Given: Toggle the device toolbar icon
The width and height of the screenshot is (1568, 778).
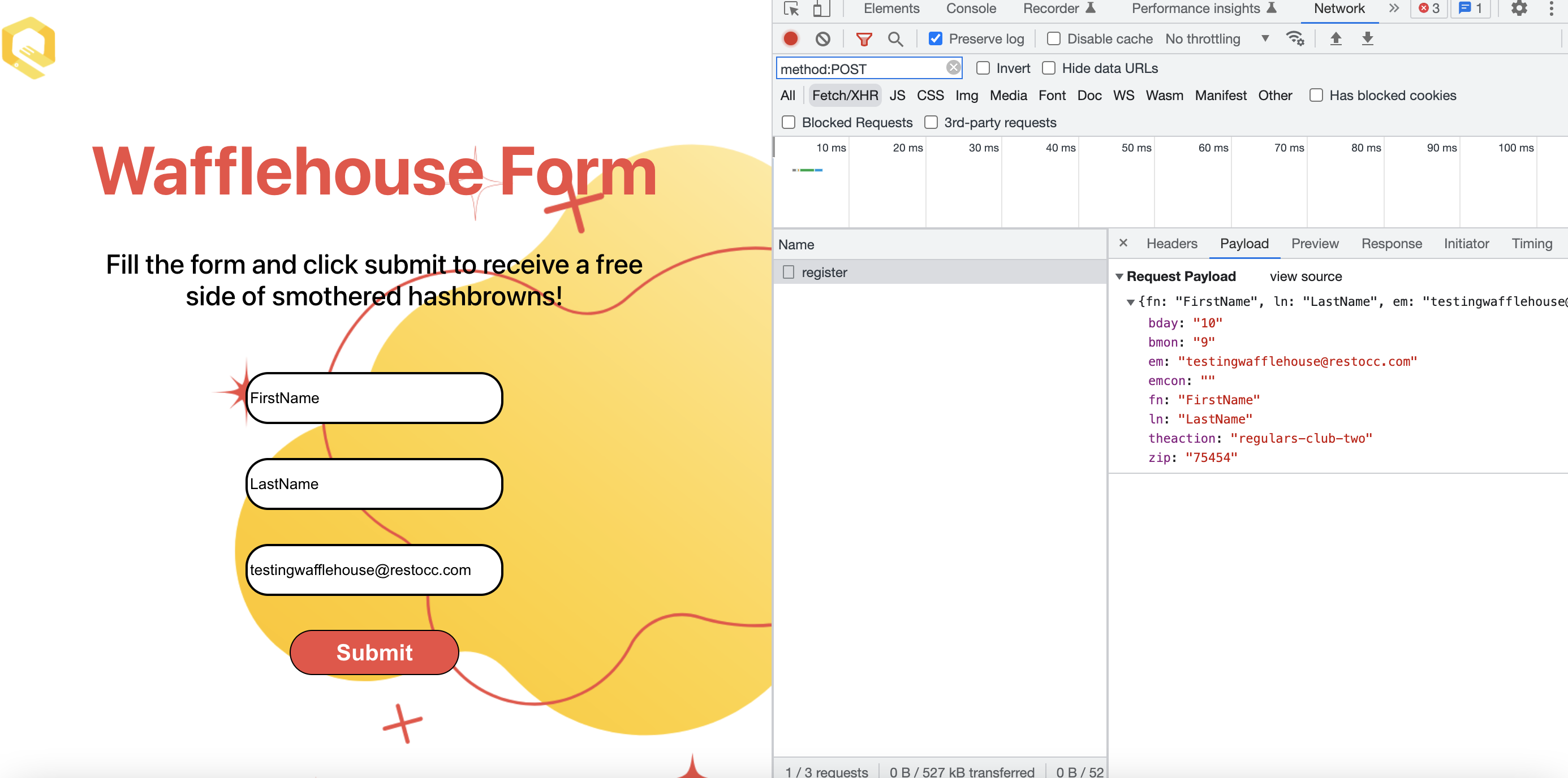Looking at the screenshot, I should click(821, 8).
